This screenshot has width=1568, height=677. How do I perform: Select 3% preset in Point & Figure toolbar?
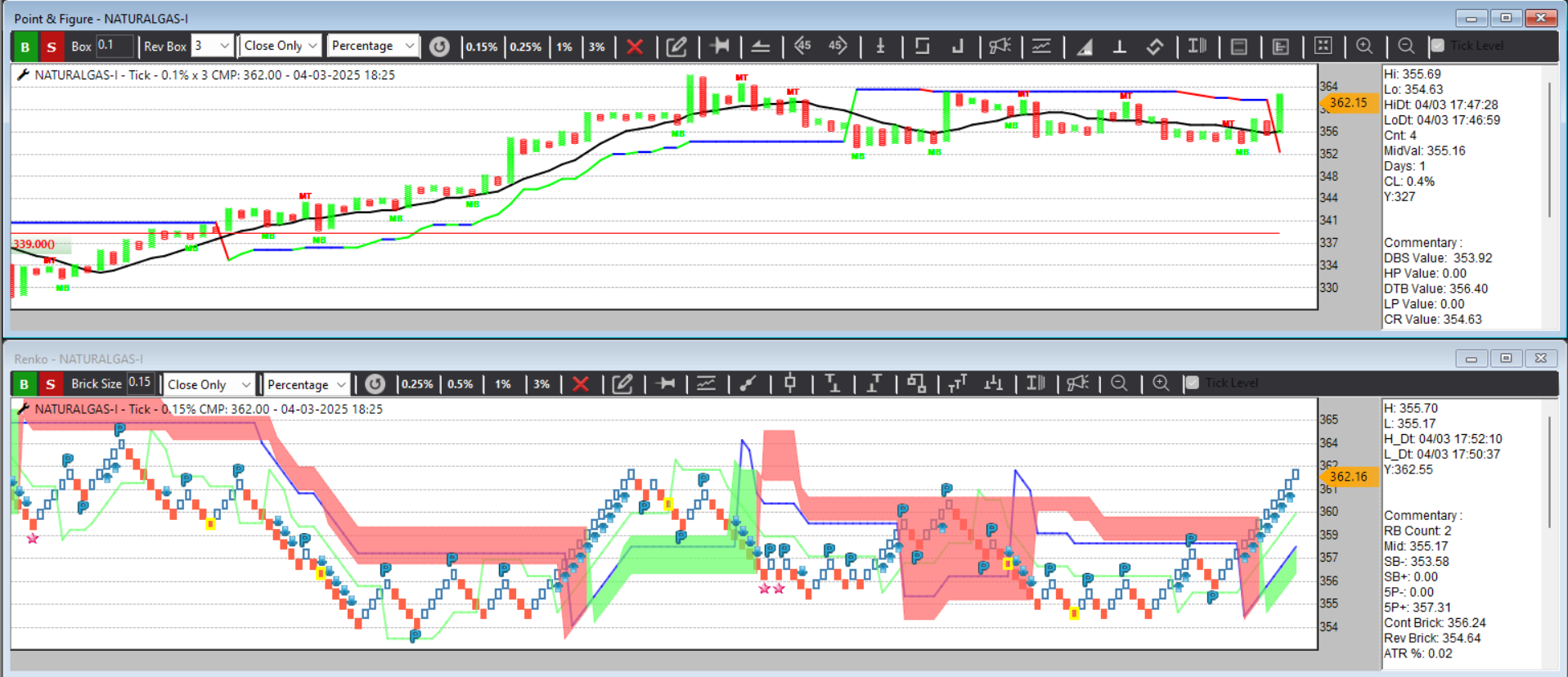click(x=597, y=47)
